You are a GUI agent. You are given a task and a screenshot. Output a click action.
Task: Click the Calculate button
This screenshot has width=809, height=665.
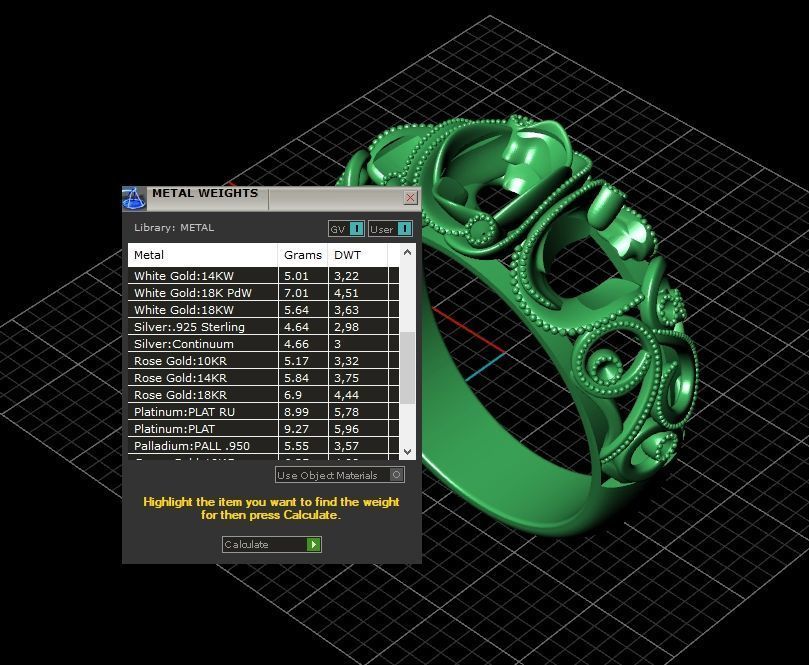[272, 544]
